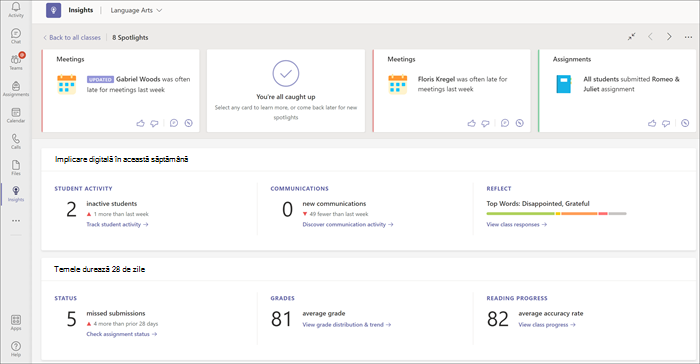Click the 81 average grade number
The image size is (700, 364).
(281, 319)
